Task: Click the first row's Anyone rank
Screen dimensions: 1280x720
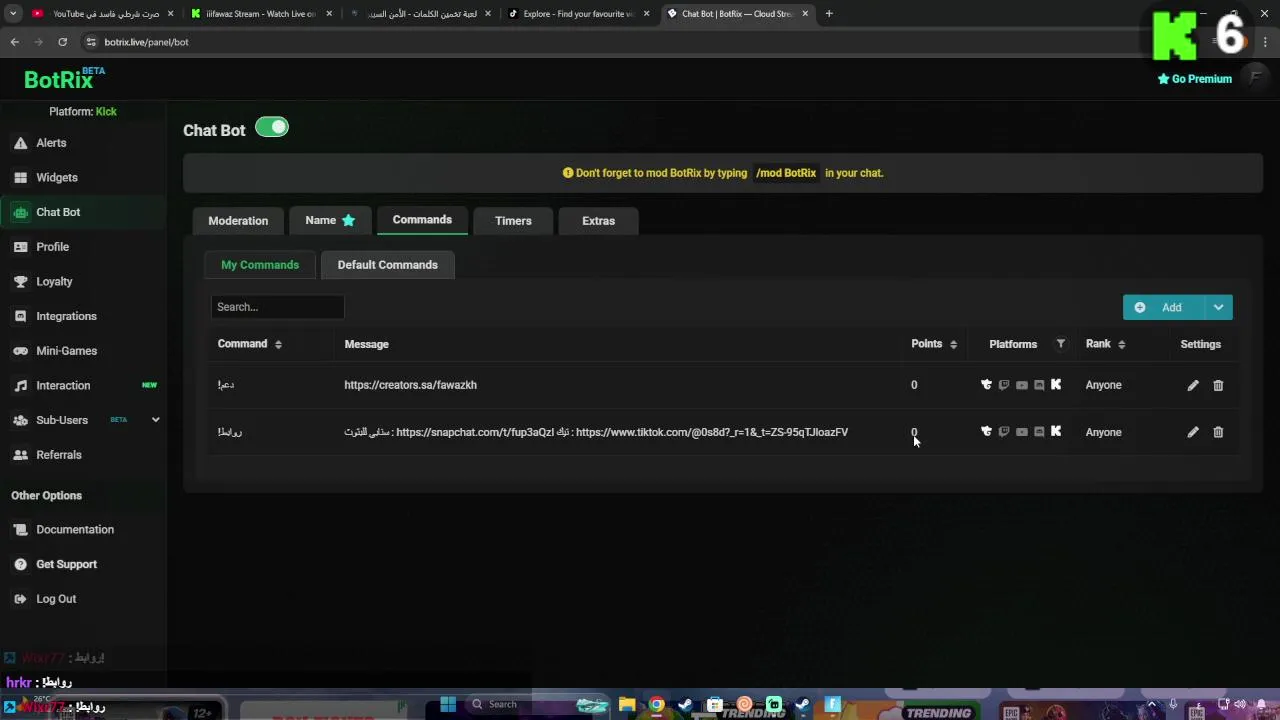Action: tap(1103, 385)
